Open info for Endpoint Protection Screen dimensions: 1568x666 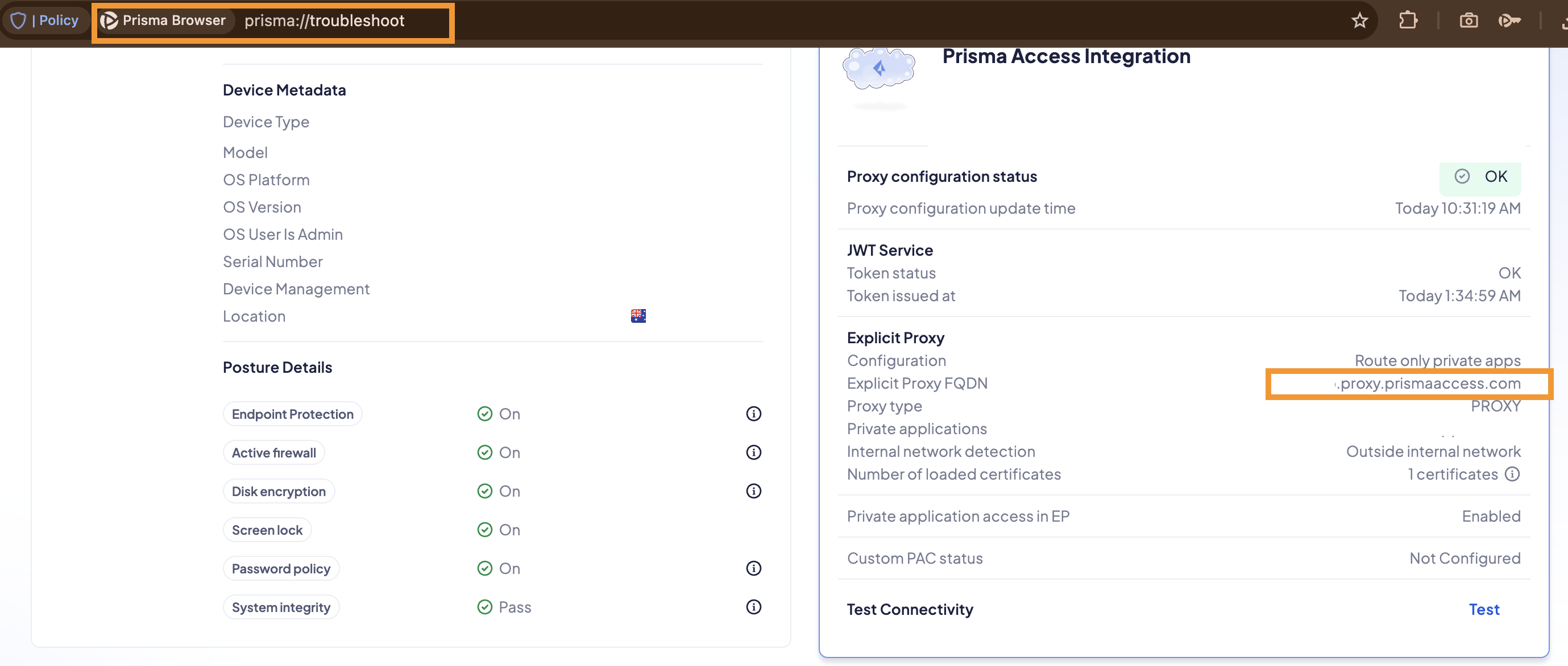(753, 414)
